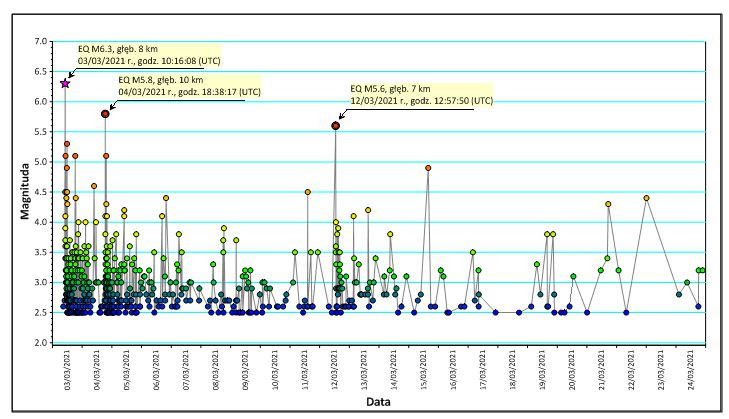This screenshot has width=729, height=419.
Task: Click the 7.0 y-axis label
Action: [41, 41]
